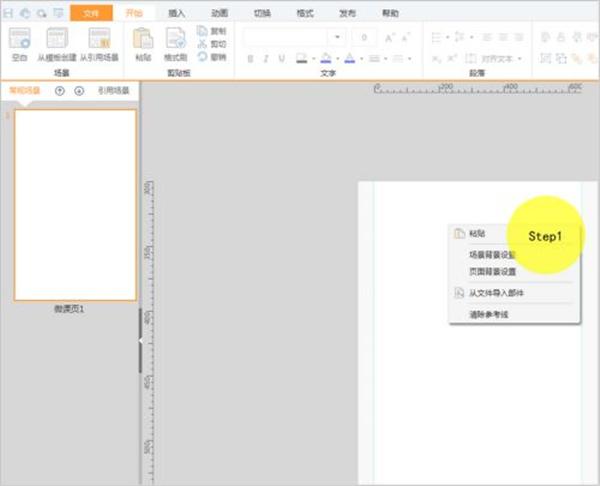The width and height of the screenshot is (600, 486).
Task: Open the font color A dropdown arrow
Action: [362, 59]
